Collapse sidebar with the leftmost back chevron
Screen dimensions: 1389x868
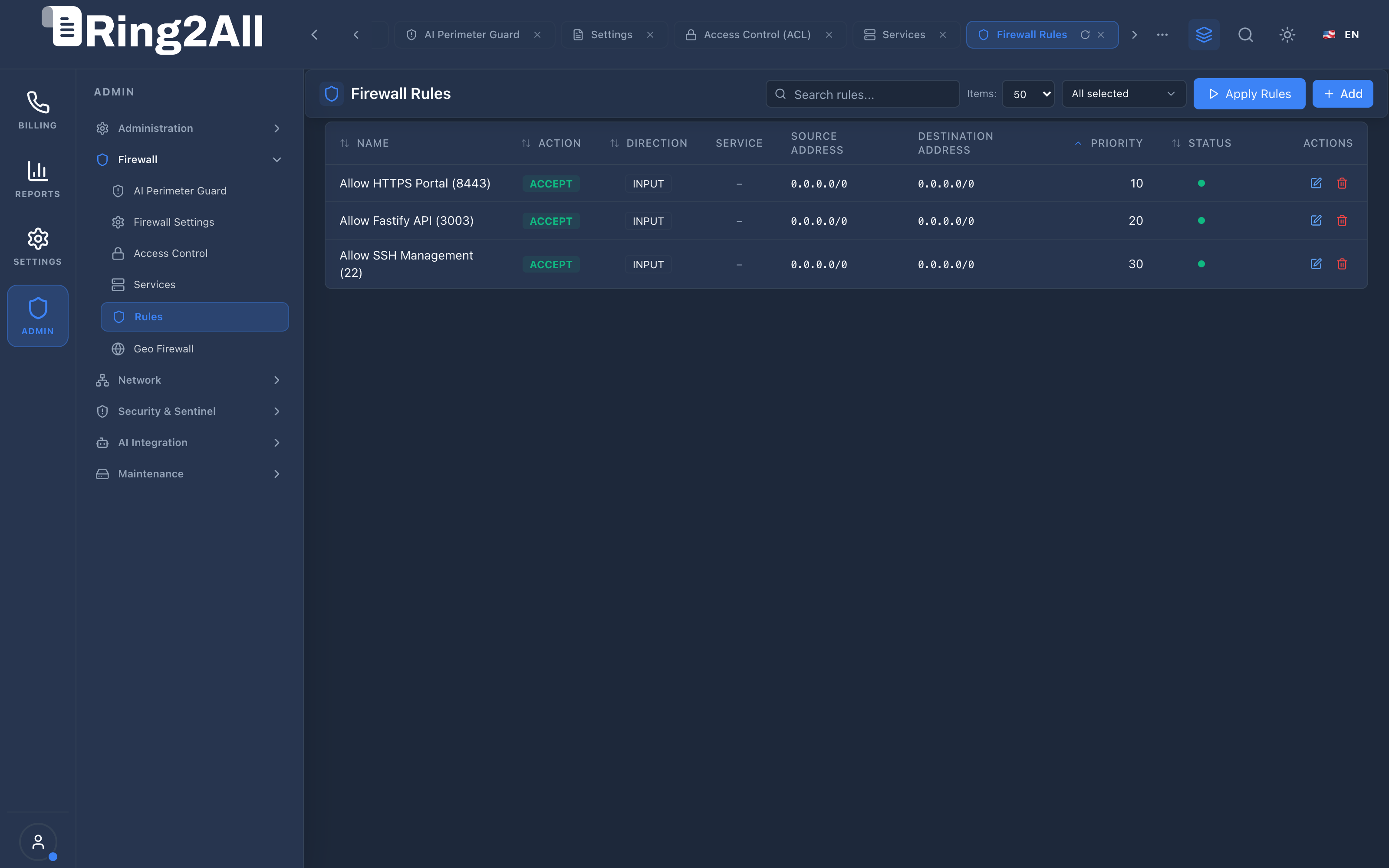314,34
